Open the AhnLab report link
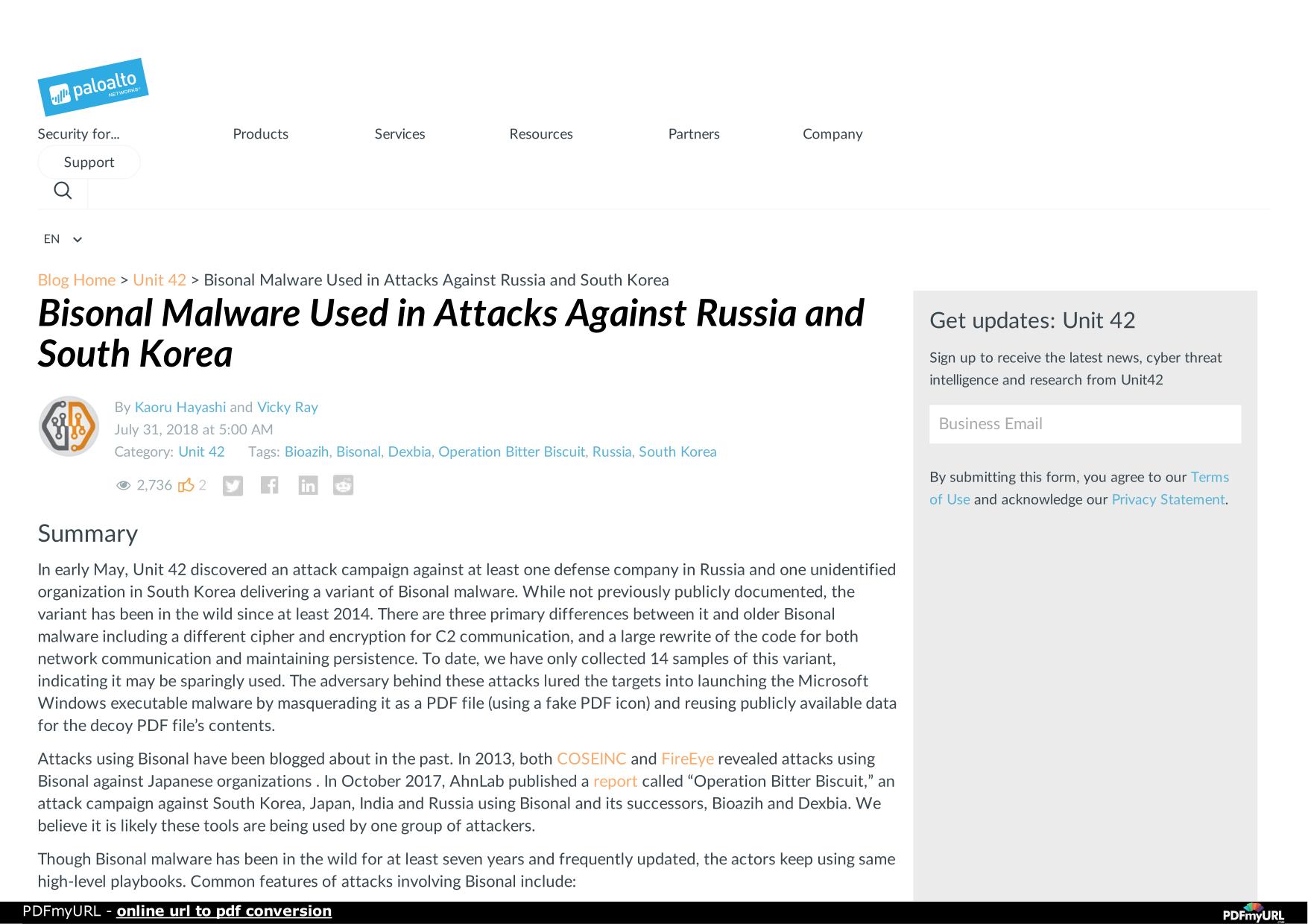Image resolution: width=1308 pixels, height=924 pixels. pyautogui.click(x=615, y=781)
